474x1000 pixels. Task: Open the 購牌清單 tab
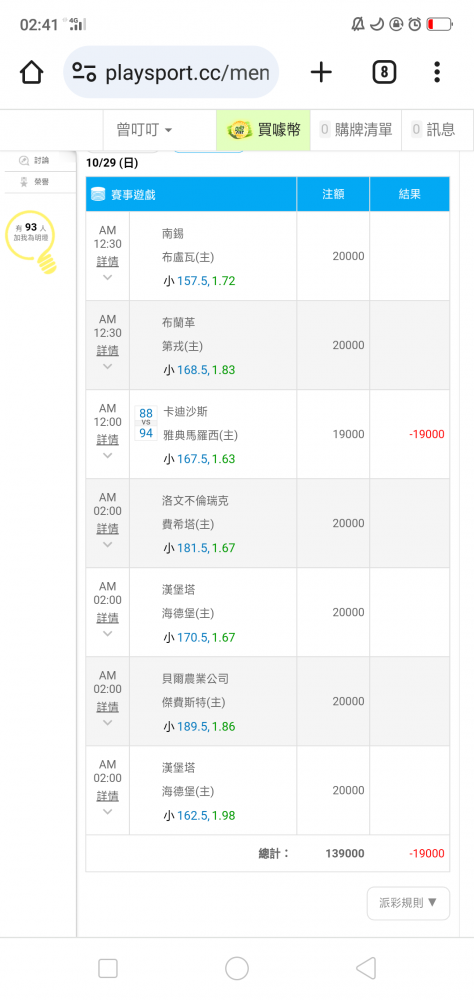[x=356, y=130]
